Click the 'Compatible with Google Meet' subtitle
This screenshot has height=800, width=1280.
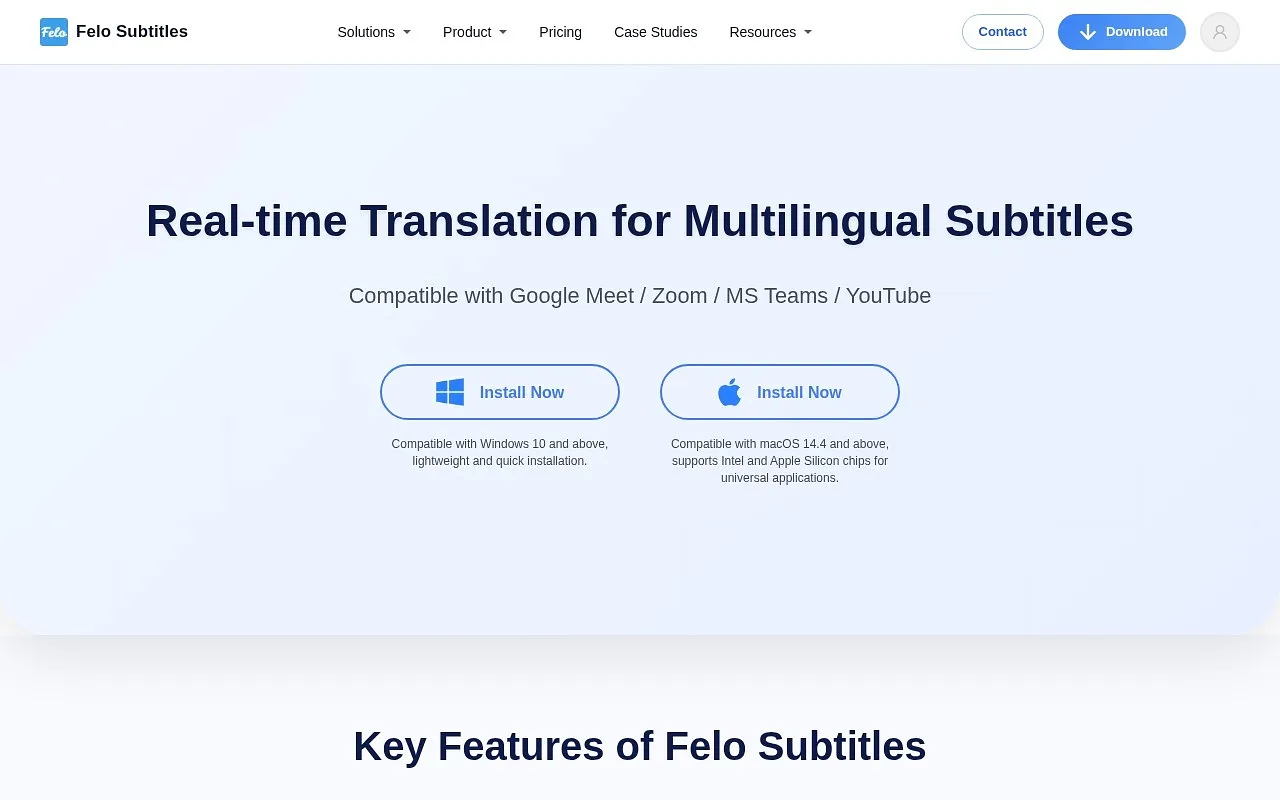coord(640,296)
